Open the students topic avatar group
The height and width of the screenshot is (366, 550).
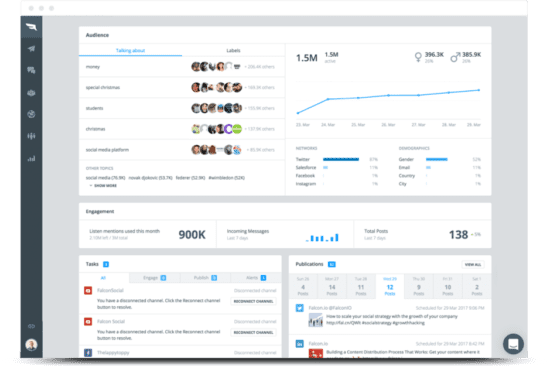tap(217, 108)
